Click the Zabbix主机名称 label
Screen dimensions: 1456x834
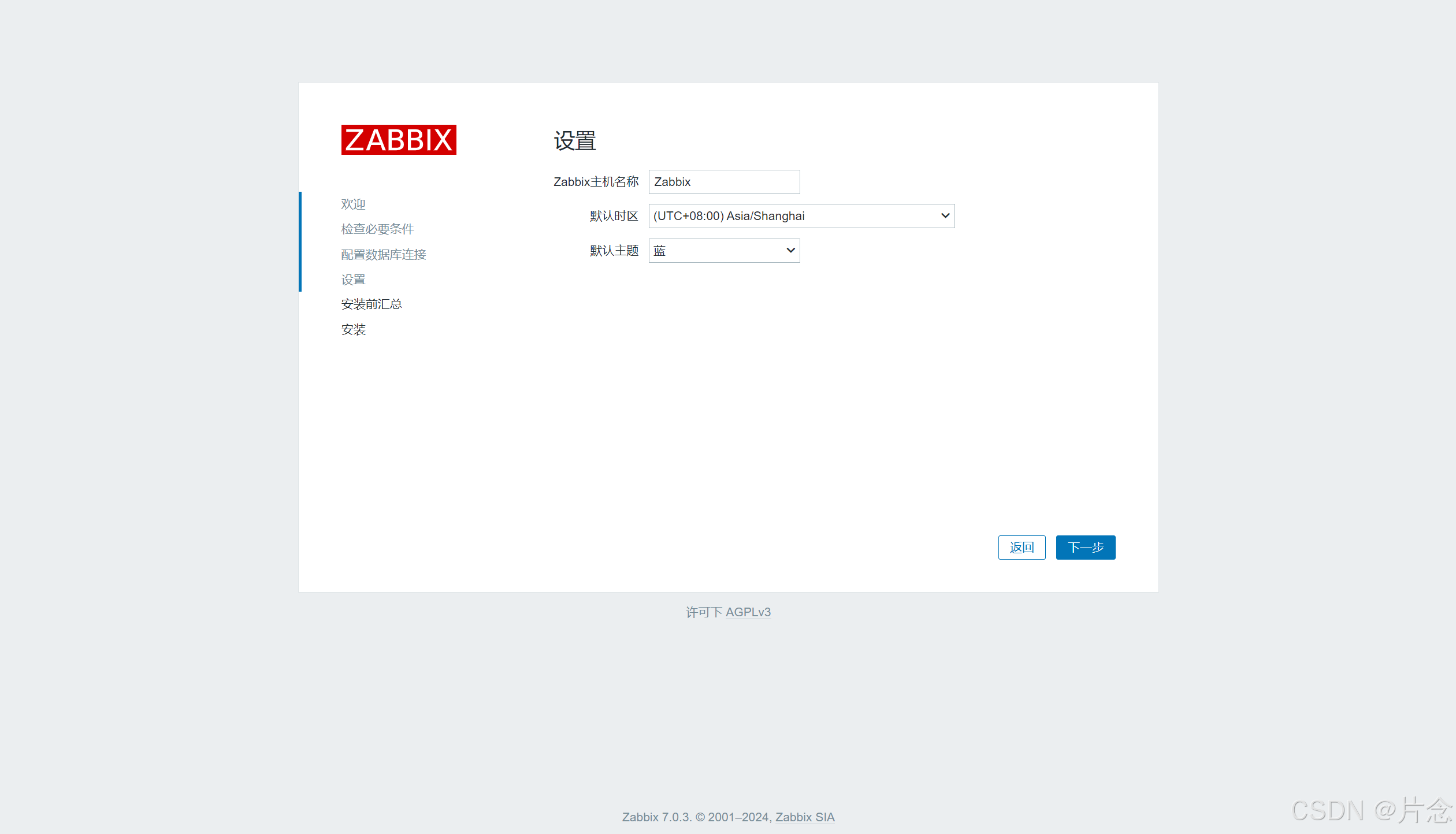[x=596, y=182]
